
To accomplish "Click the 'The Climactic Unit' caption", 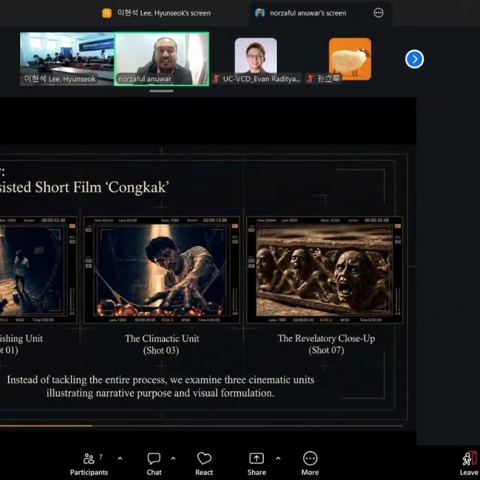I will (x=162, y=338).
